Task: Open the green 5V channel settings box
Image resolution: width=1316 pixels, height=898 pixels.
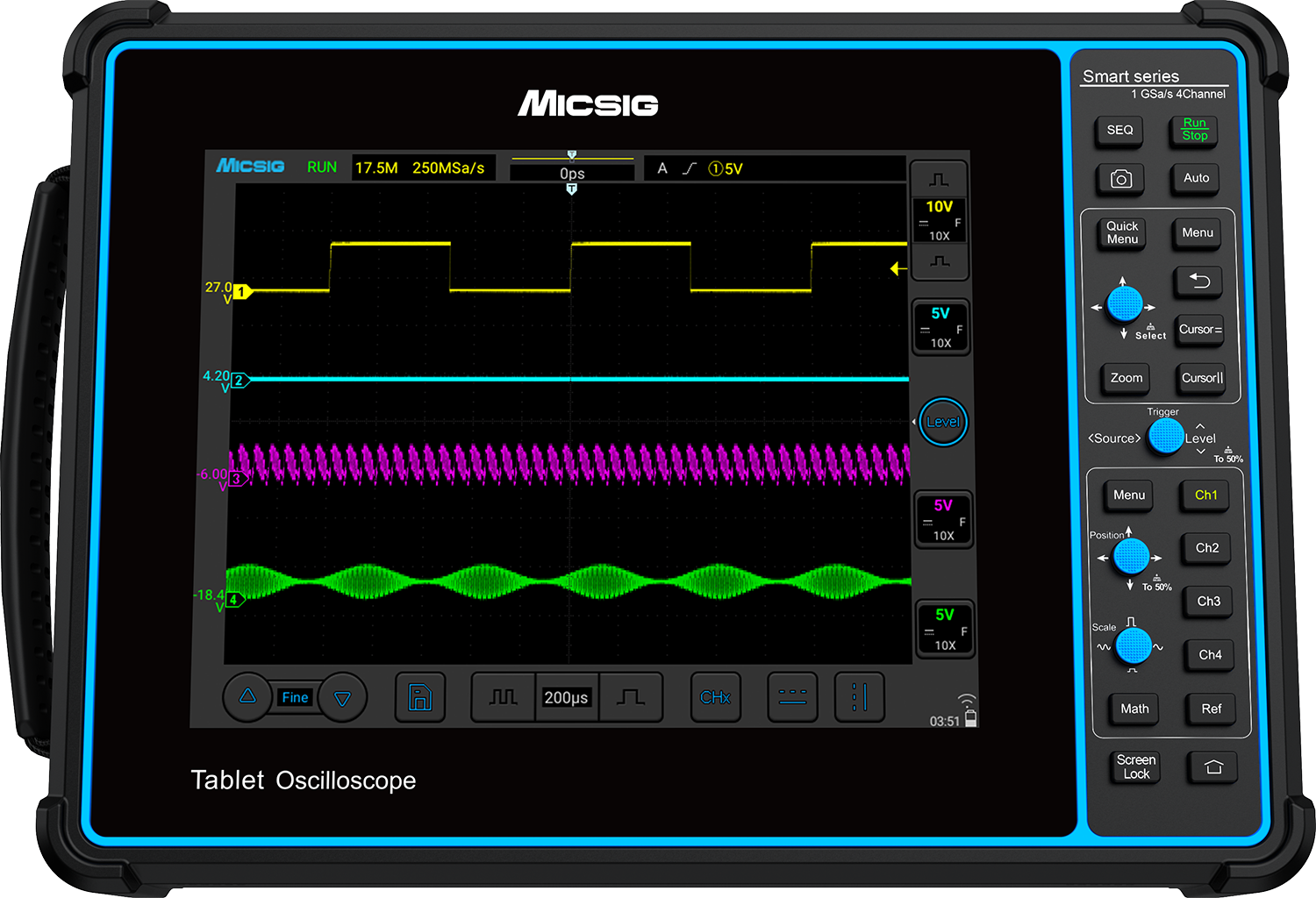Action: [945, 630]
